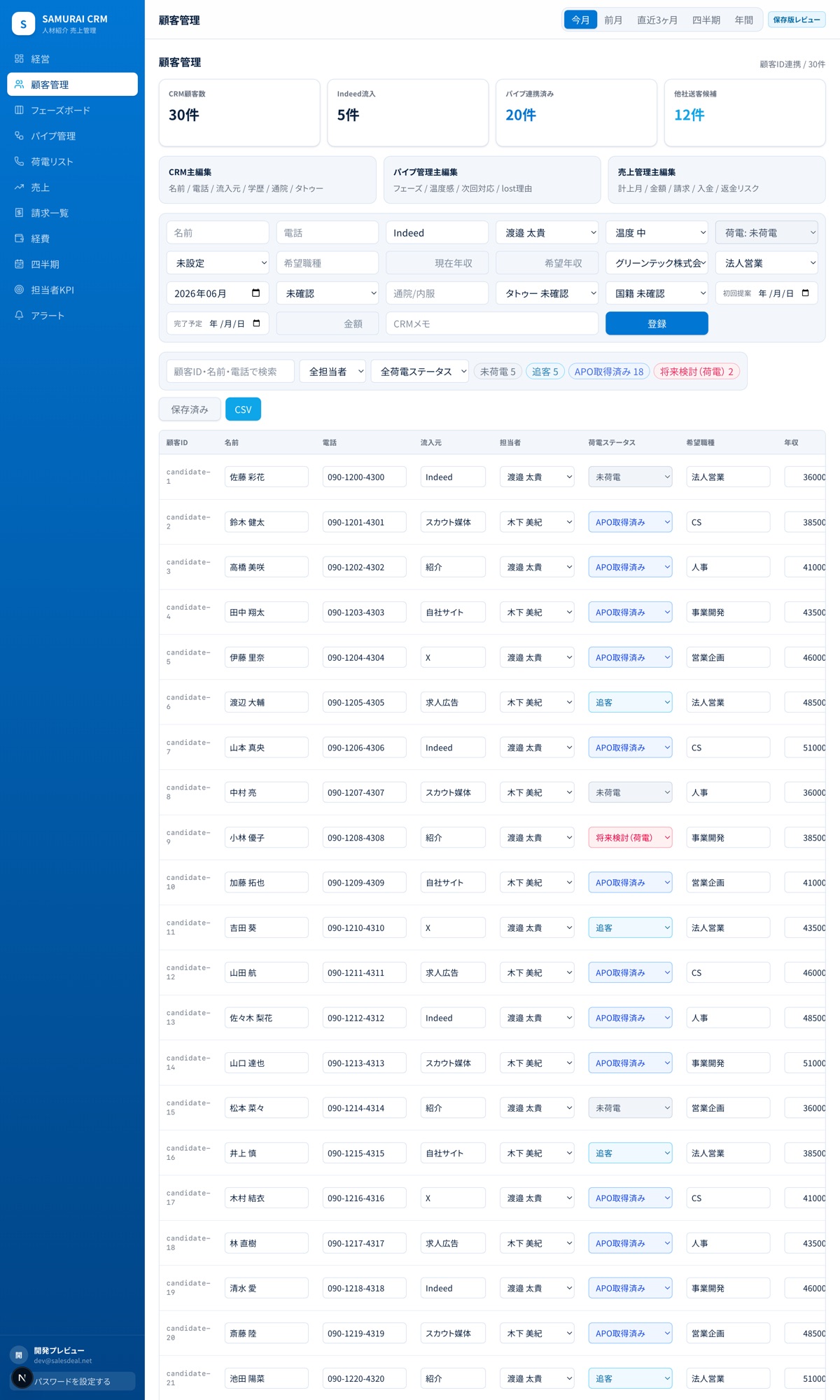
Task: Open the 全荷電ステータス filter dropdown
Action: (420, 371)
